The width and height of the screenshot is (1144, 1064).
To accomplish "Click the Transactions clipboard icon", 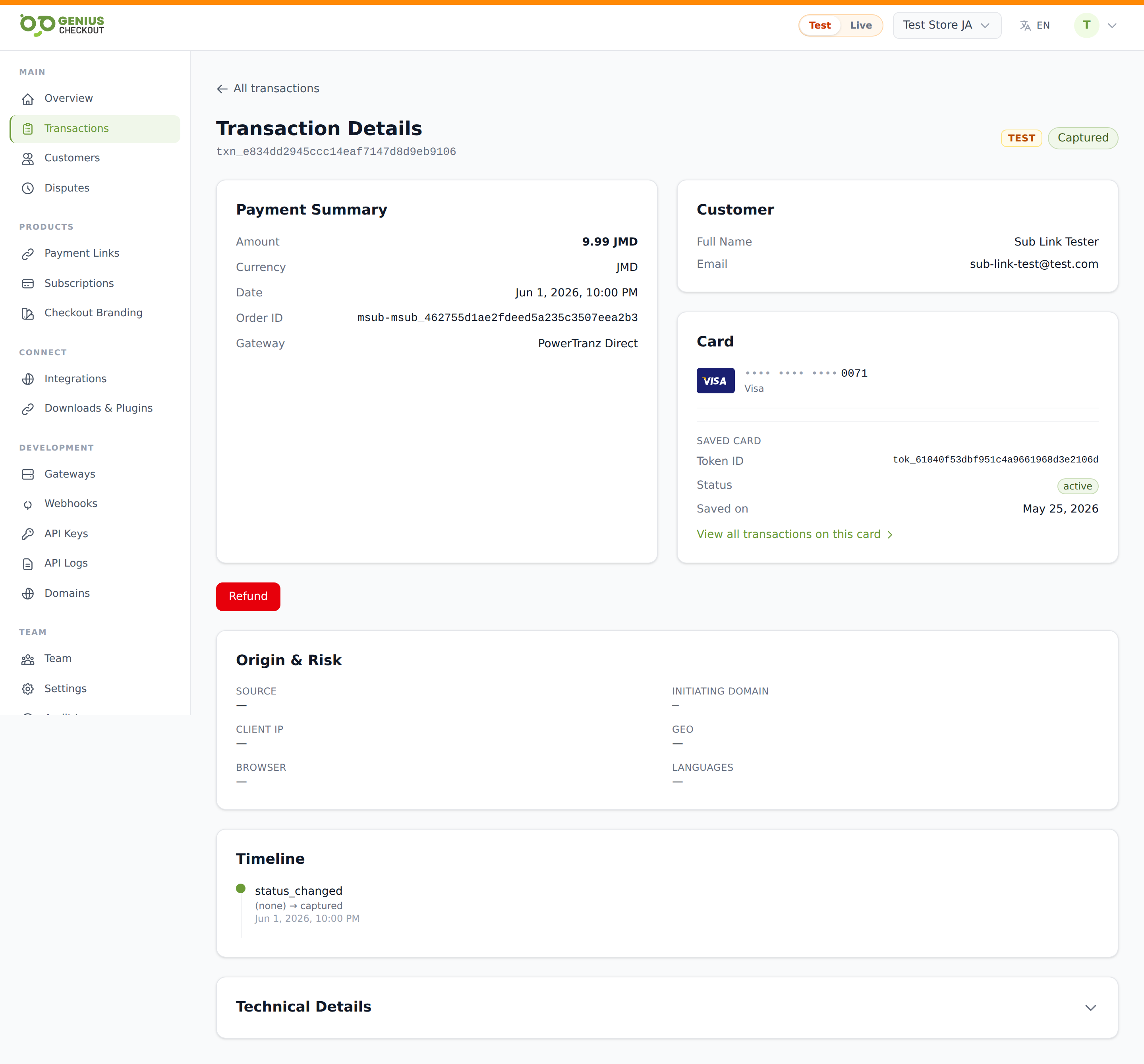I will coord(28,129).
